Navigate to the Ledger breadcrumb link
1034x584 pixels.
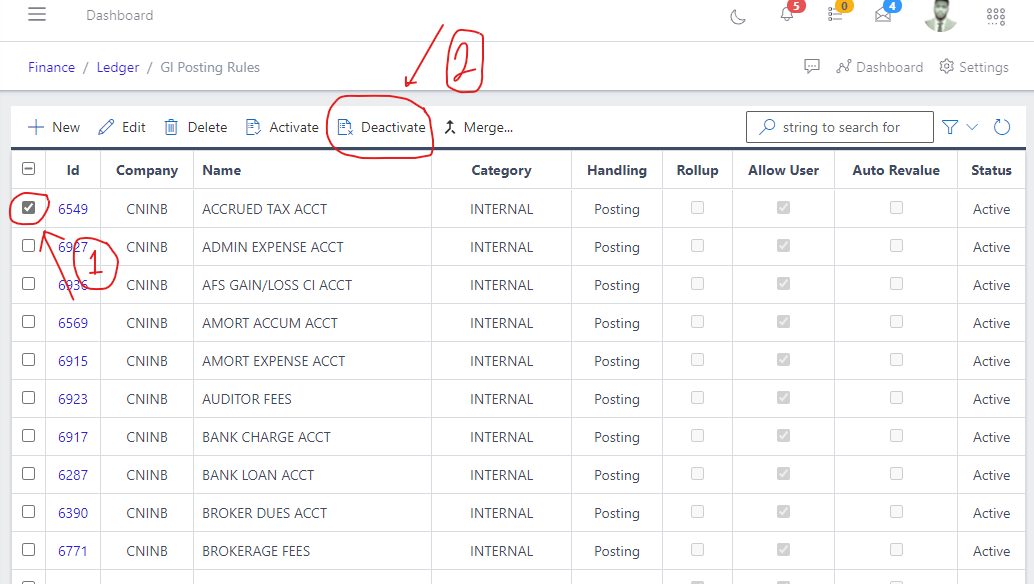[x=117, y=67]
